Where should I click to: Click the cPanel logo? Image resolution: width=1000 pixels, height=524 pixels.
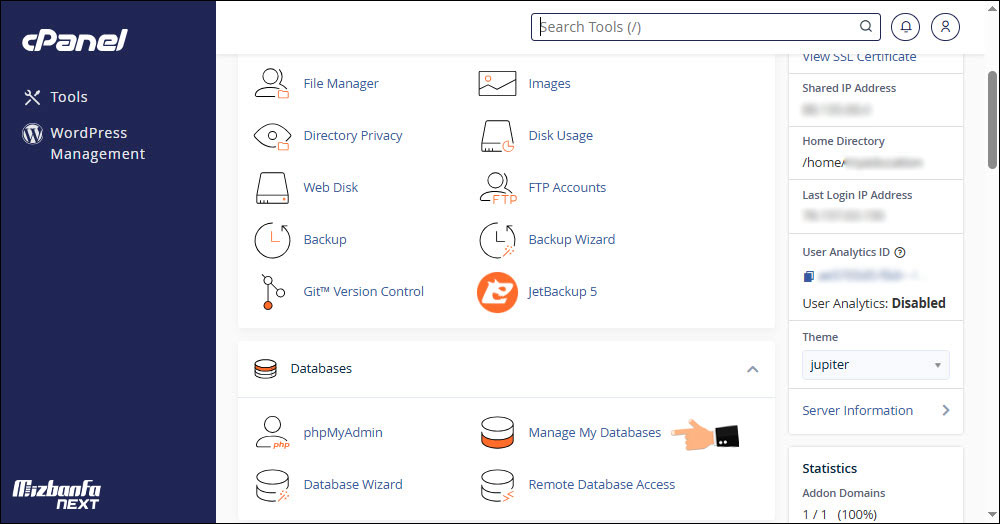point(75,40)
